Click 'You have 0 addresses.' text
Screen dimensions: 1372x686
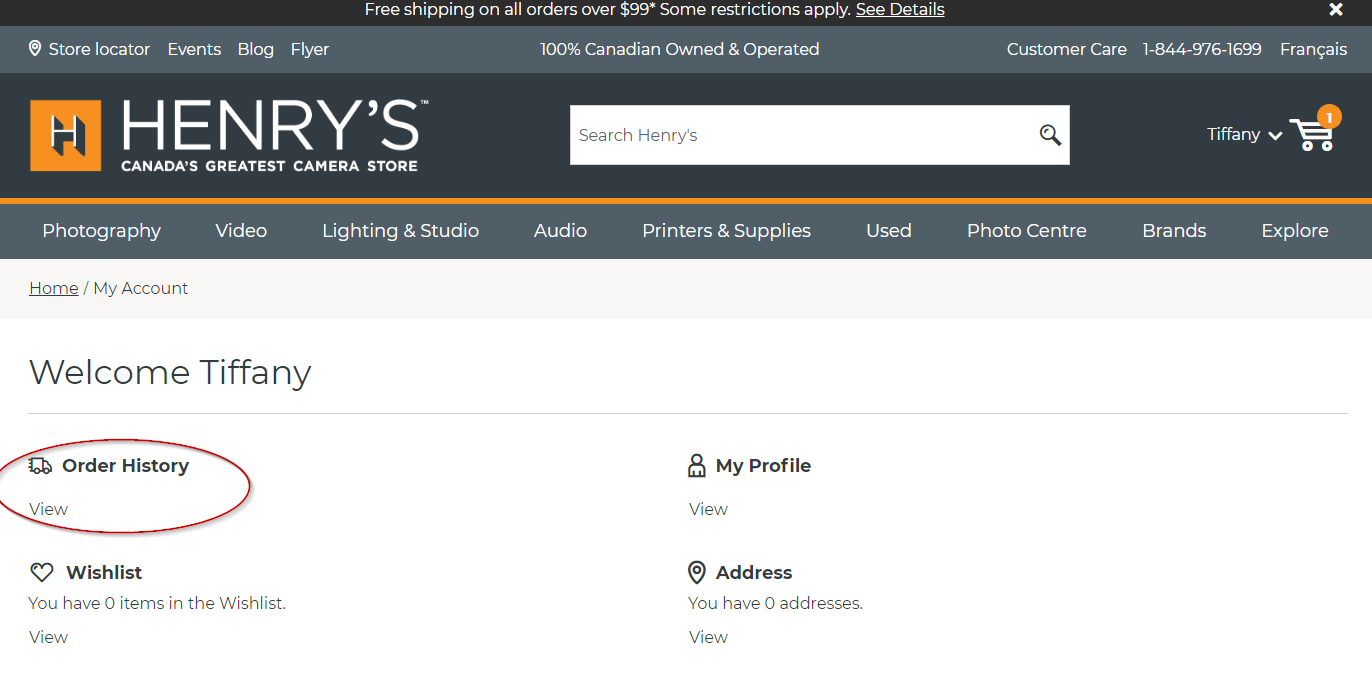[775, 603]
